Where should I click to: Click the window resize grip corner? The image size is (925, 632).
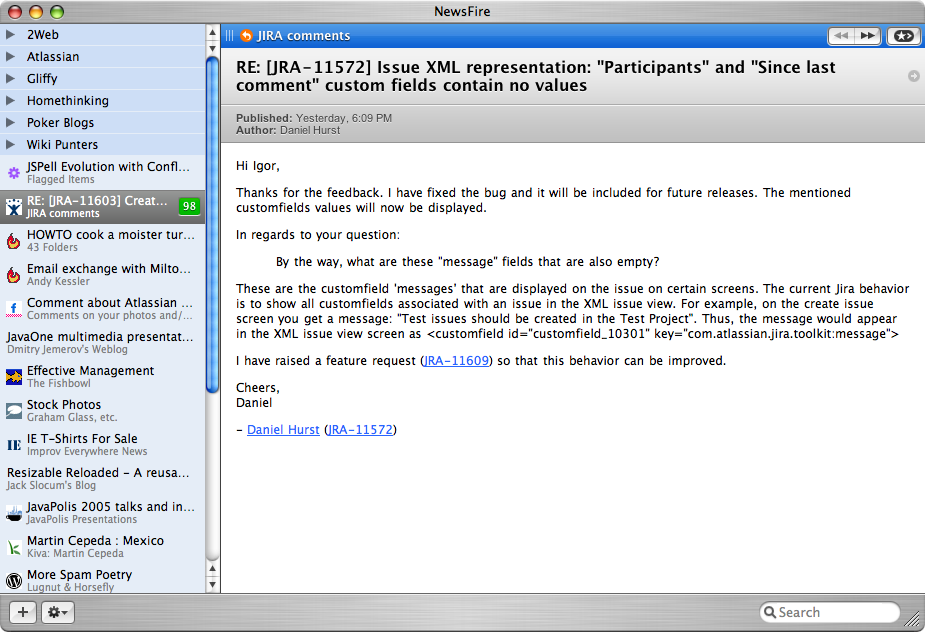pyautogui.click(x=913, y=619)
